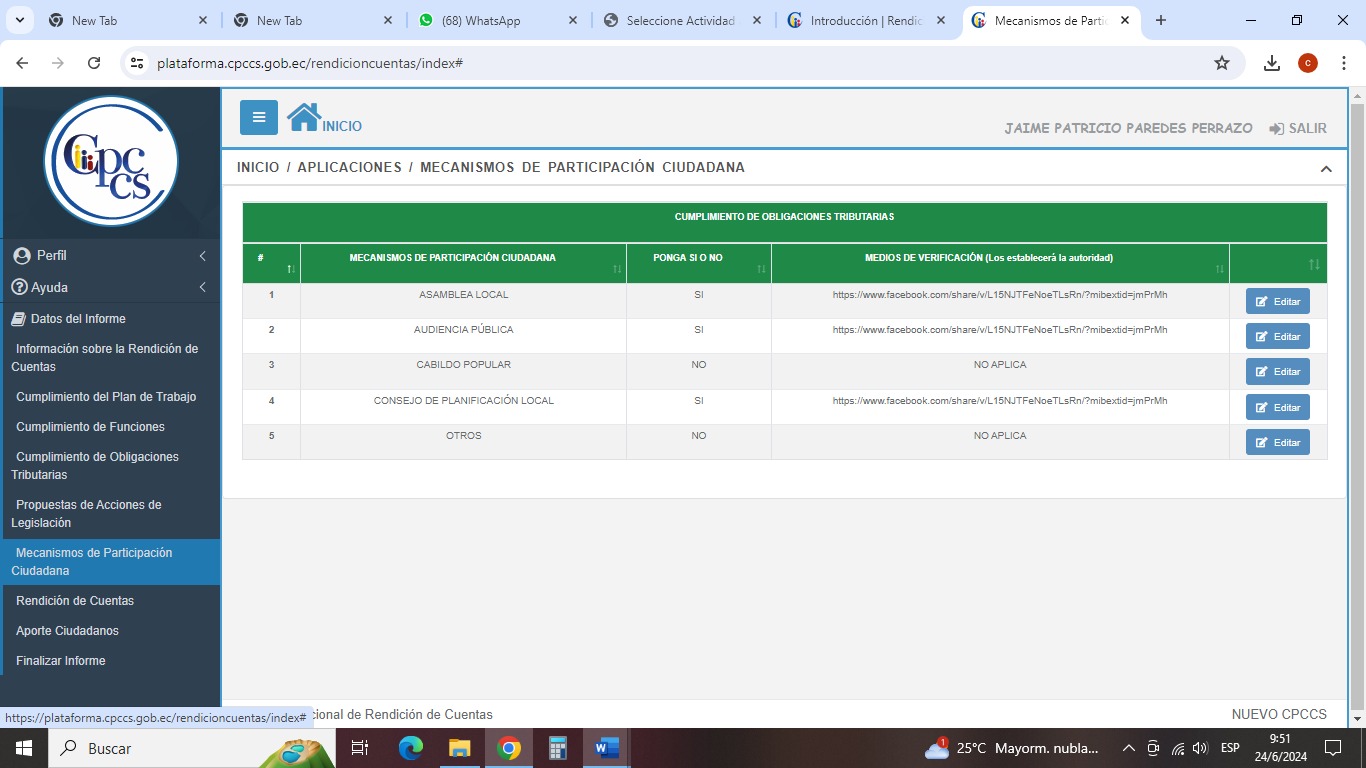Viewport: 1366px width, 768px height.
Task: Edit the Cabildo Popular row
Action: [x=1277, y=372]
